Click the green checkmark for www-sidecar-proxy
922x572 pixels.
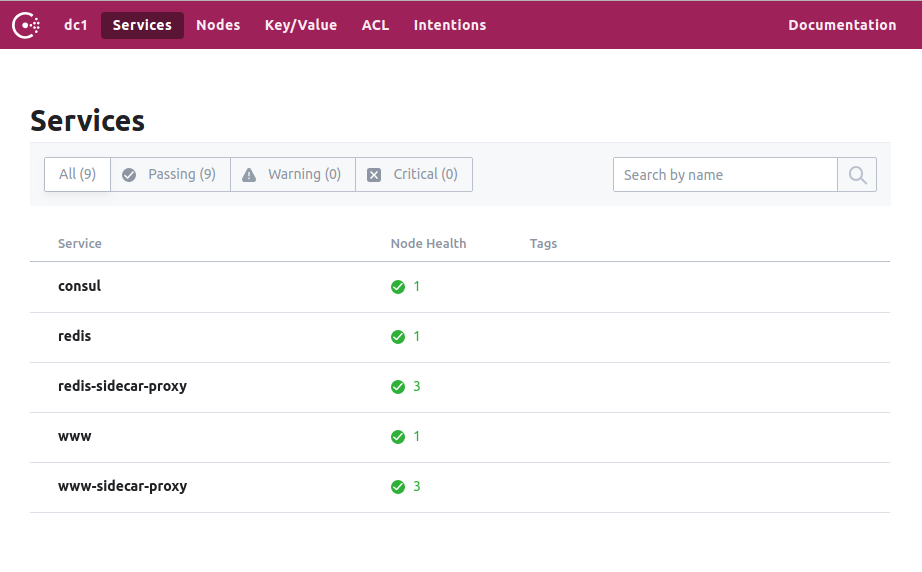(398, 487)
